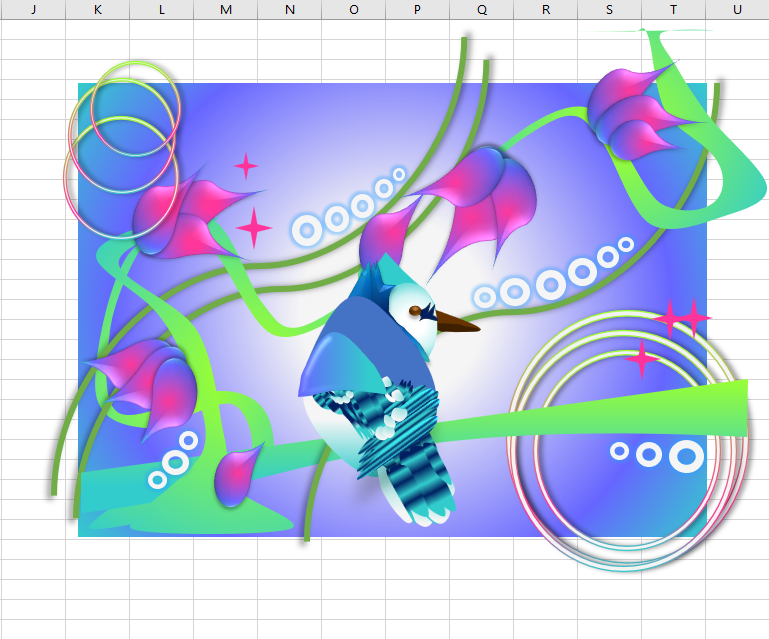
Task: Select column O header
Action: 354,9
